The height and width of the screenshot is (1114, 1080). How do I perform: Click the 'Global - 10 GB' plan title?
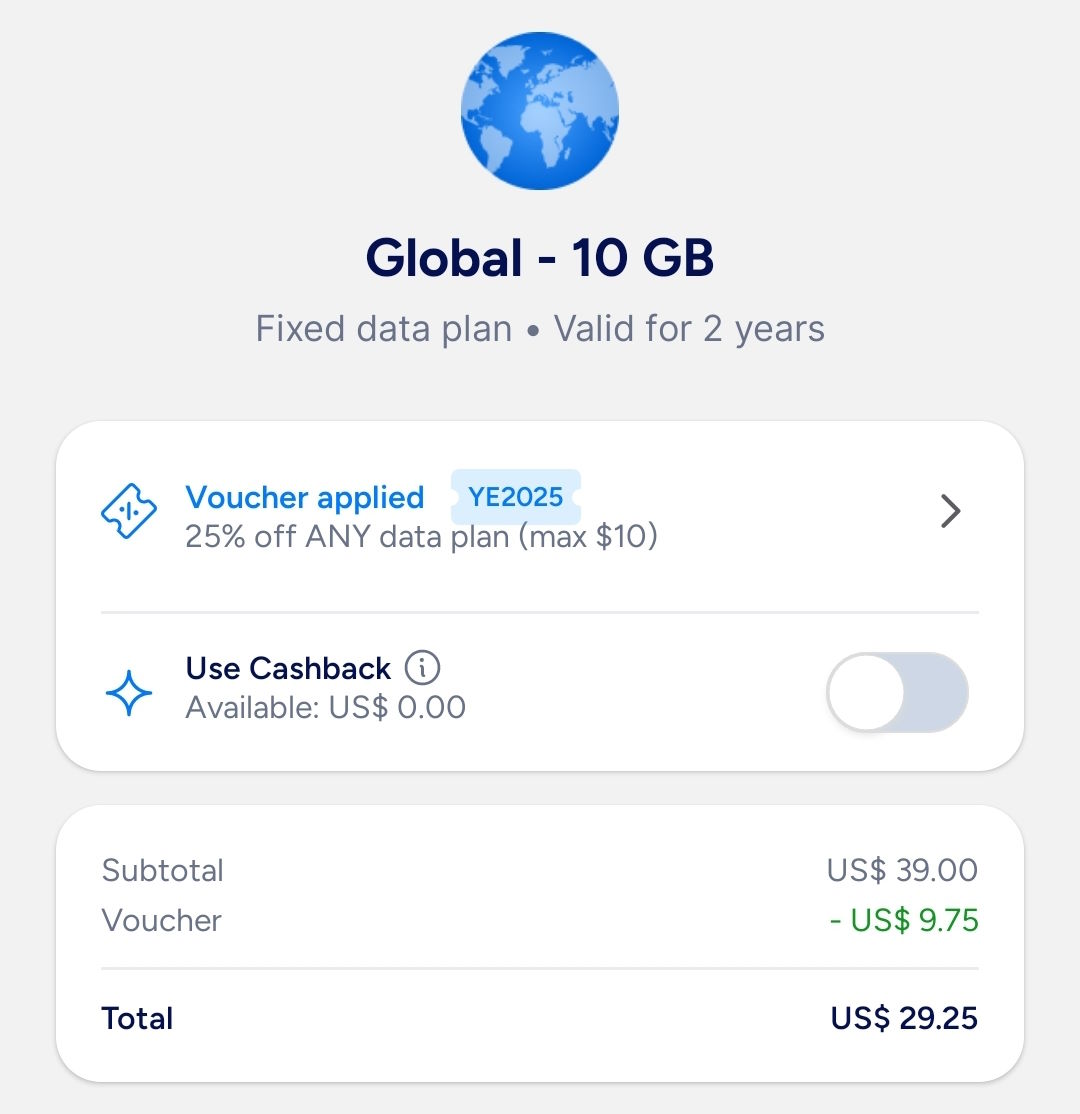point(540,258)
